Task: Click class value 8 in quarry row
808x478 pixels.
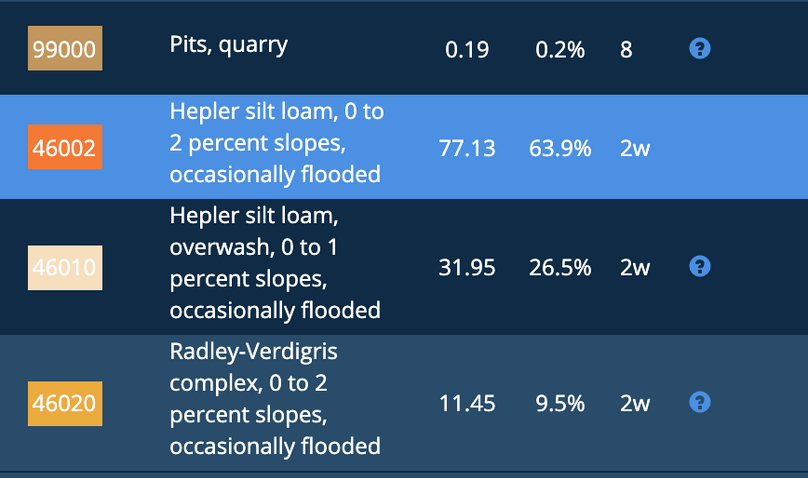Action: pyautogui.click(x=626, y=49)
